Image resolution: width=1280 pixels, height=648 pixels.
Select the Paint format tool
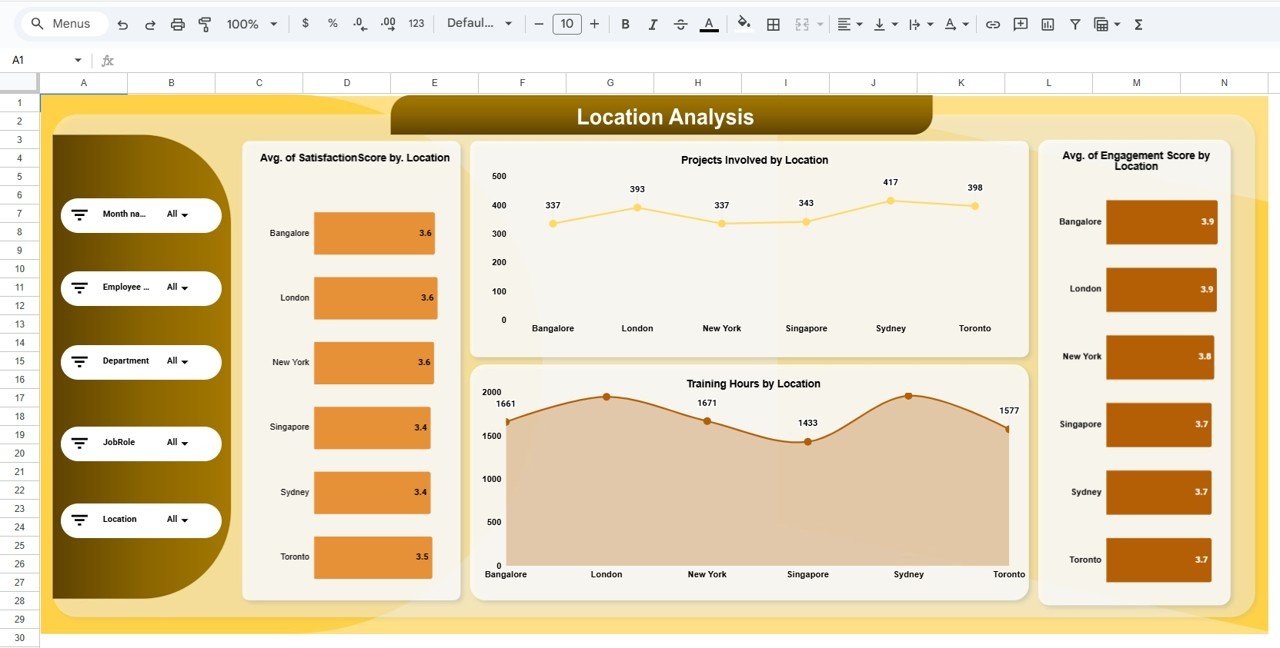click(204, 23)
